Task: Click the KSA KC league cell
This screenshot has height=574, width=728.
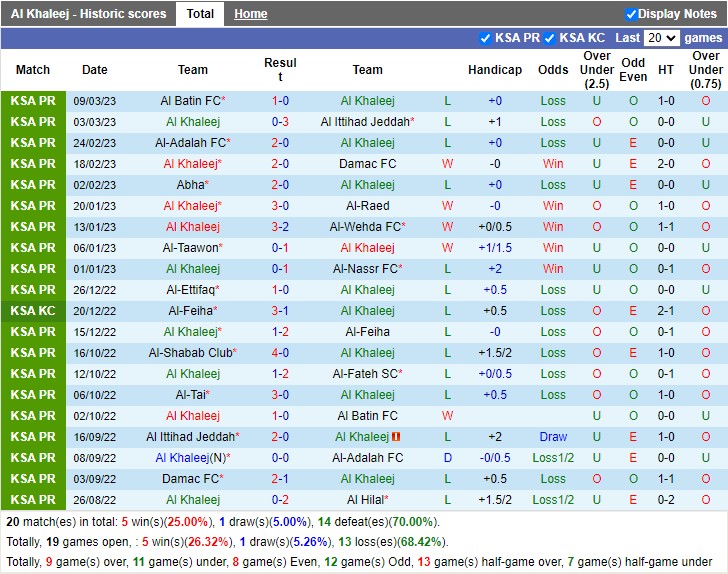Action: click(33, 311)
